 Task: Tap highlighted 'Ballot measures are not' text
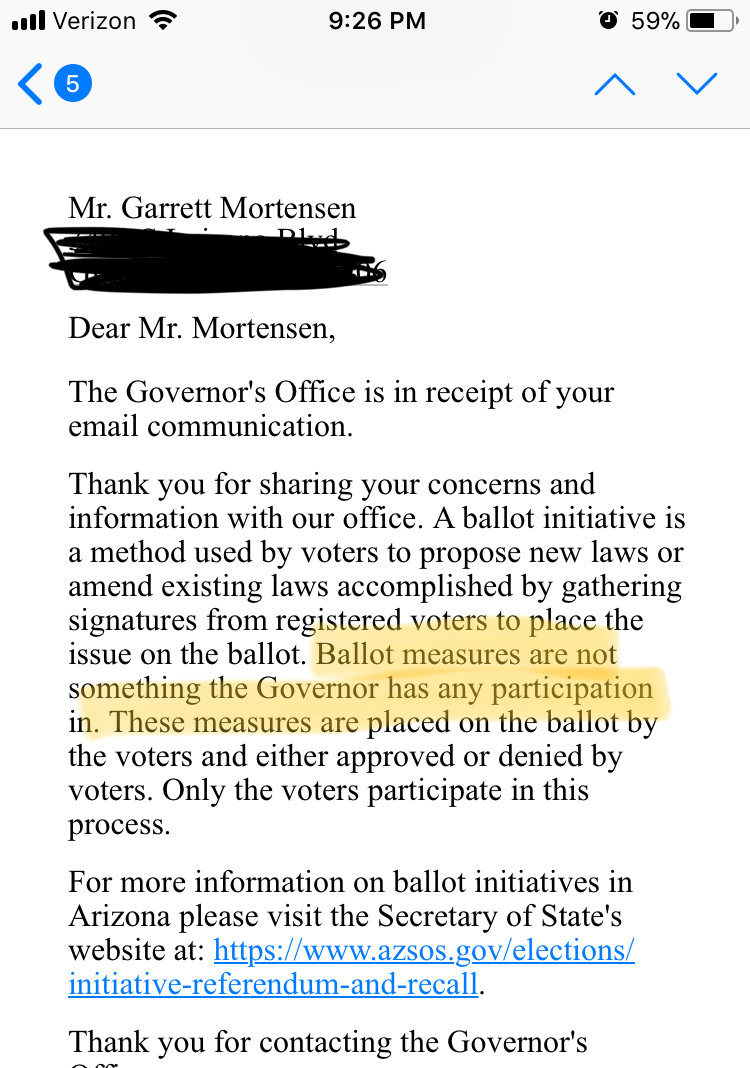(x=466, y=655)
